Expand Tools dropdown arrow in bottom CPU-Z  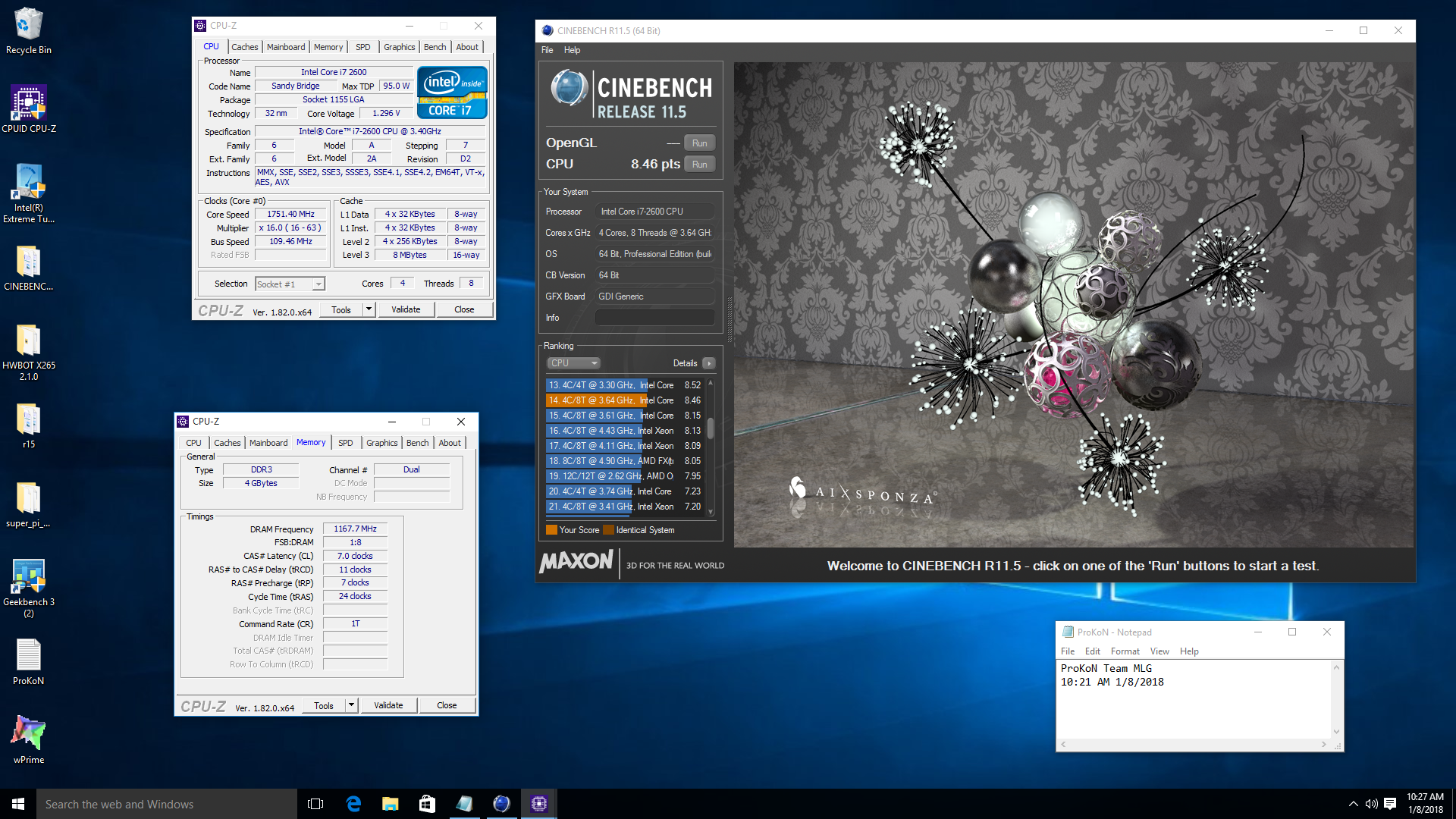tap(351, 705)
